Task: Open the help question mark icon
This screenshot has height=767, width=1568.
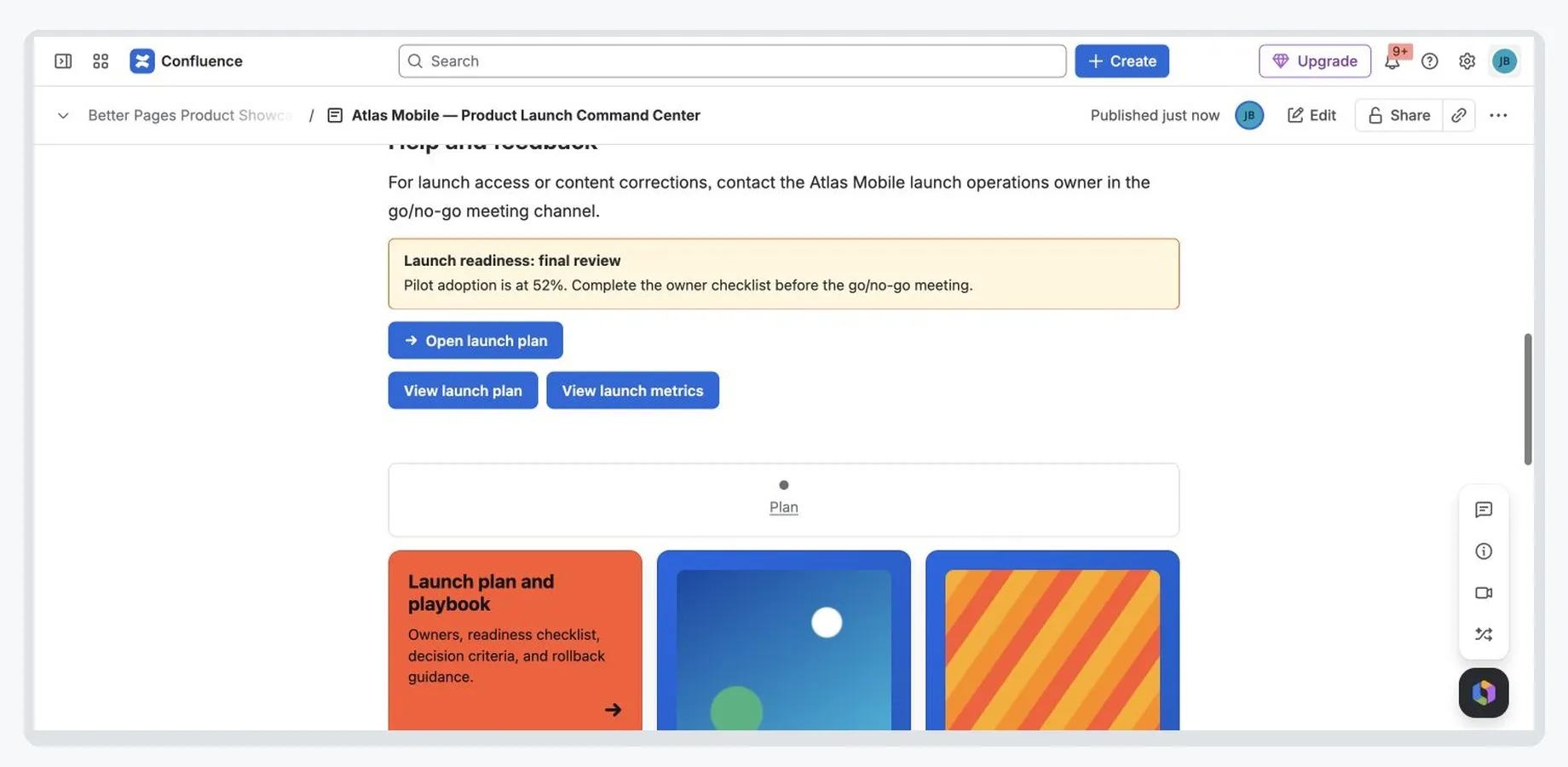Action: 1430,61
